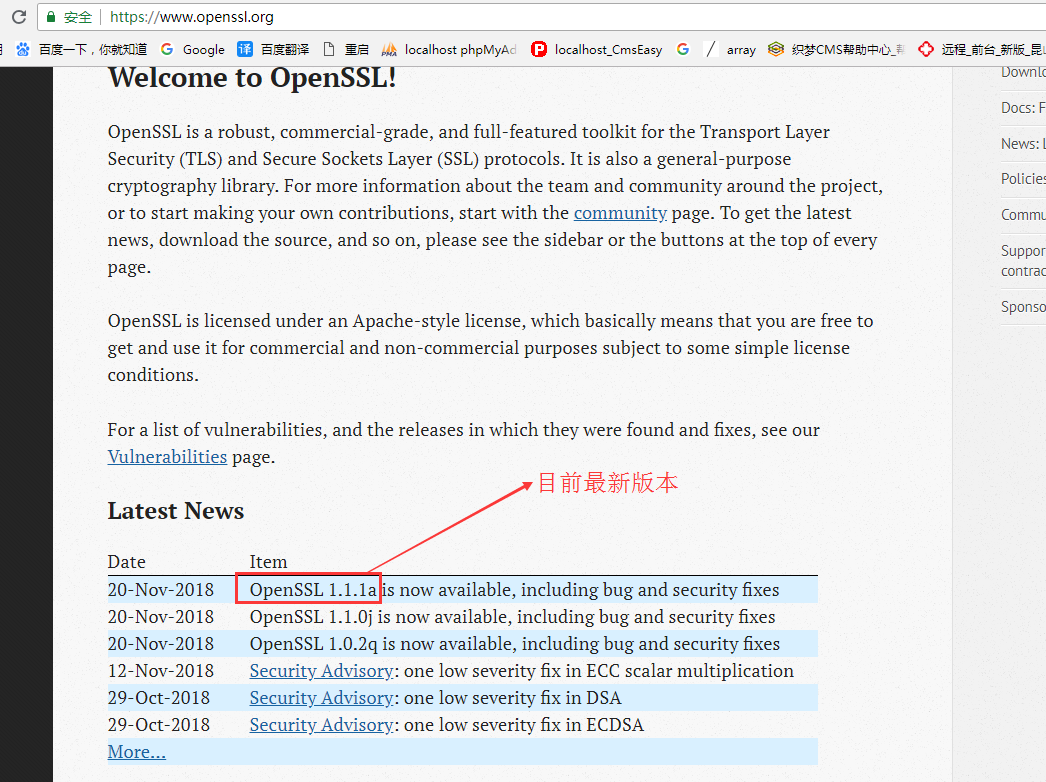
Task: Click the 'Item' column header
Action: [x=268, y=562]
